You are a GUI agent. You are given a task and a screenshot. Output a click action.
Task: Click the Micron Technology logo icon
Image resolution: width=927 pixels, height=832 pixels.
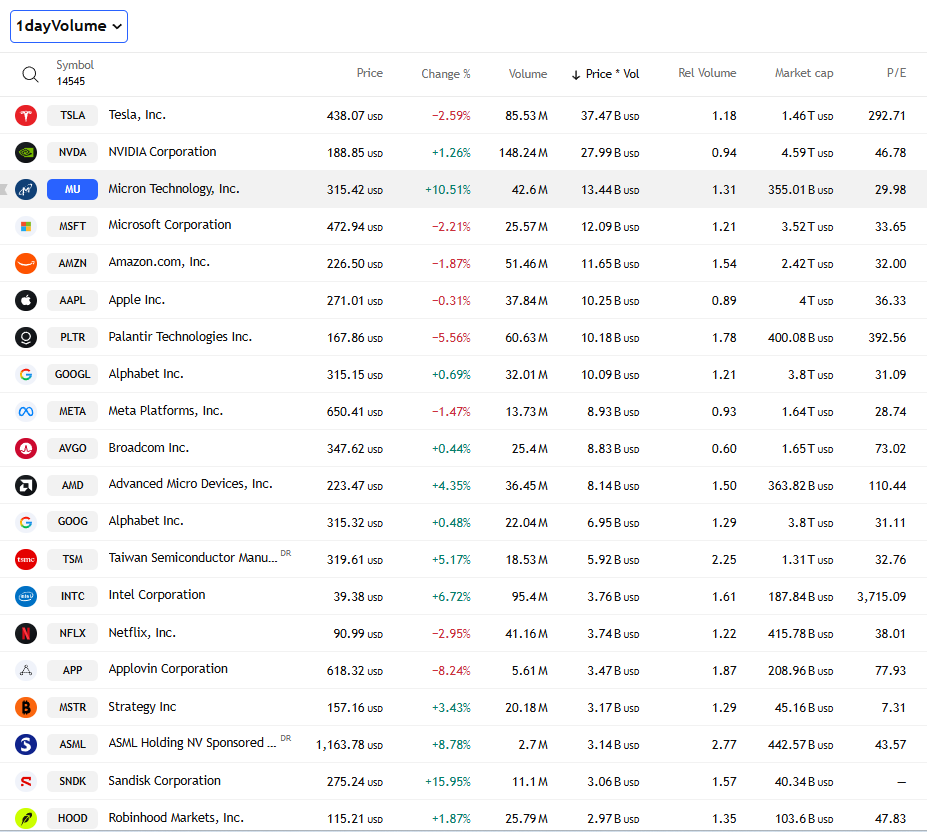pyautogui.click(x=26, y=189)
